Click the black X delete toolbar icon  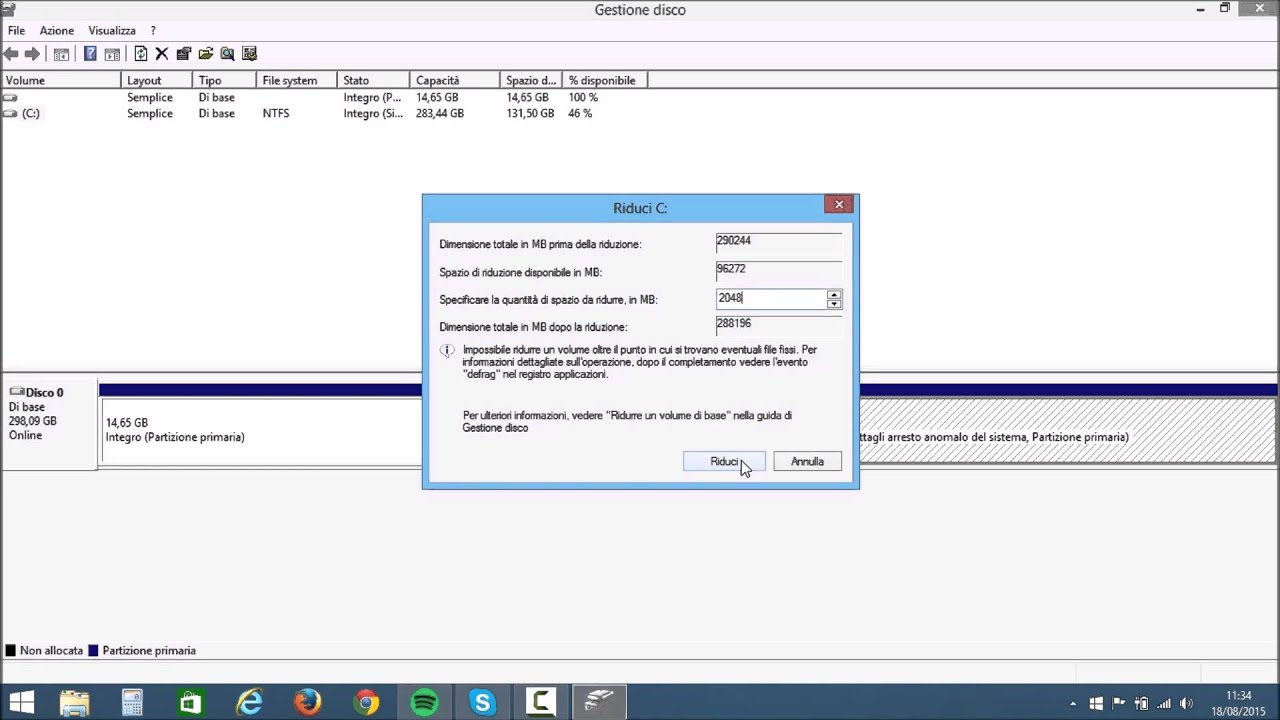point(162,54)
